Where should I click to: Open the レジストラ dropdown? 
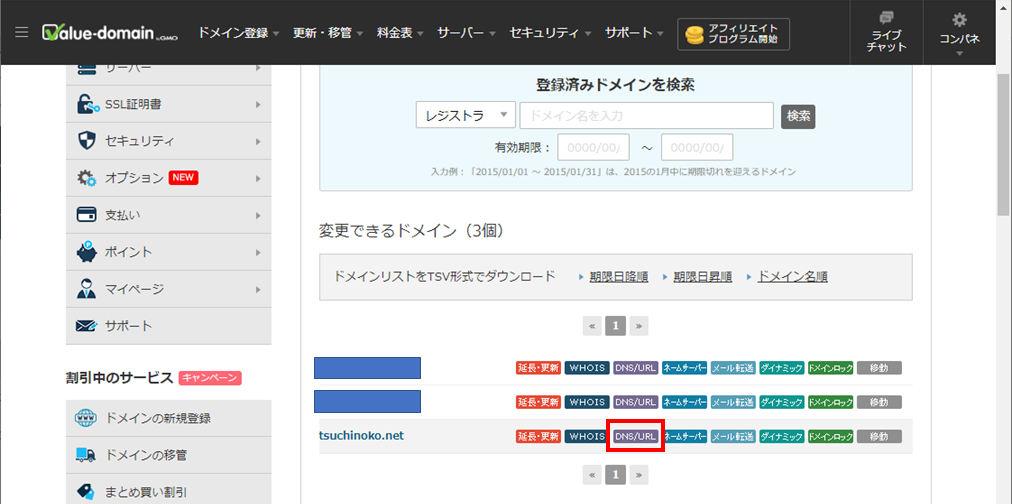(x=465, y=116)
